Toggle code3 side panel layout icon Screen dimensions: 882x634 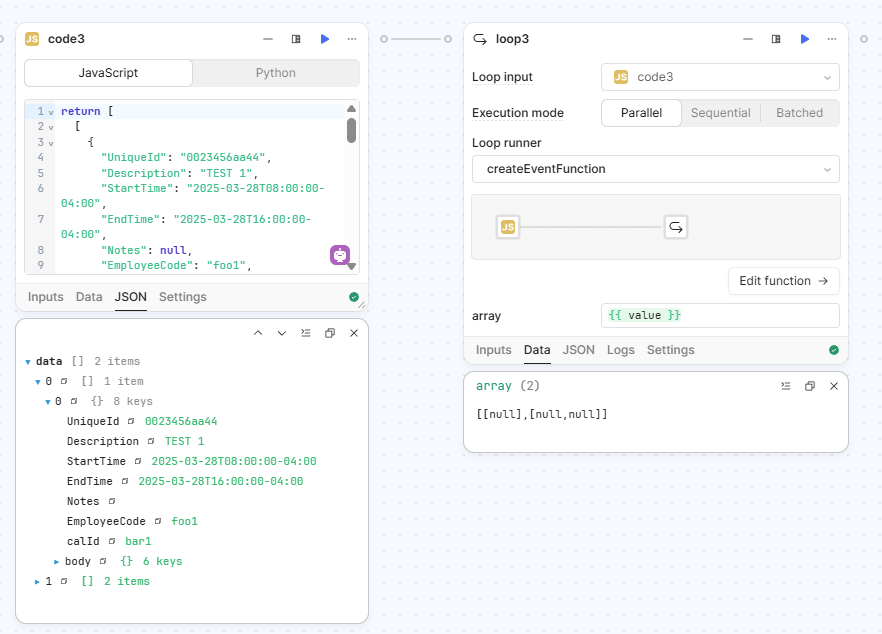coord(296,39)
